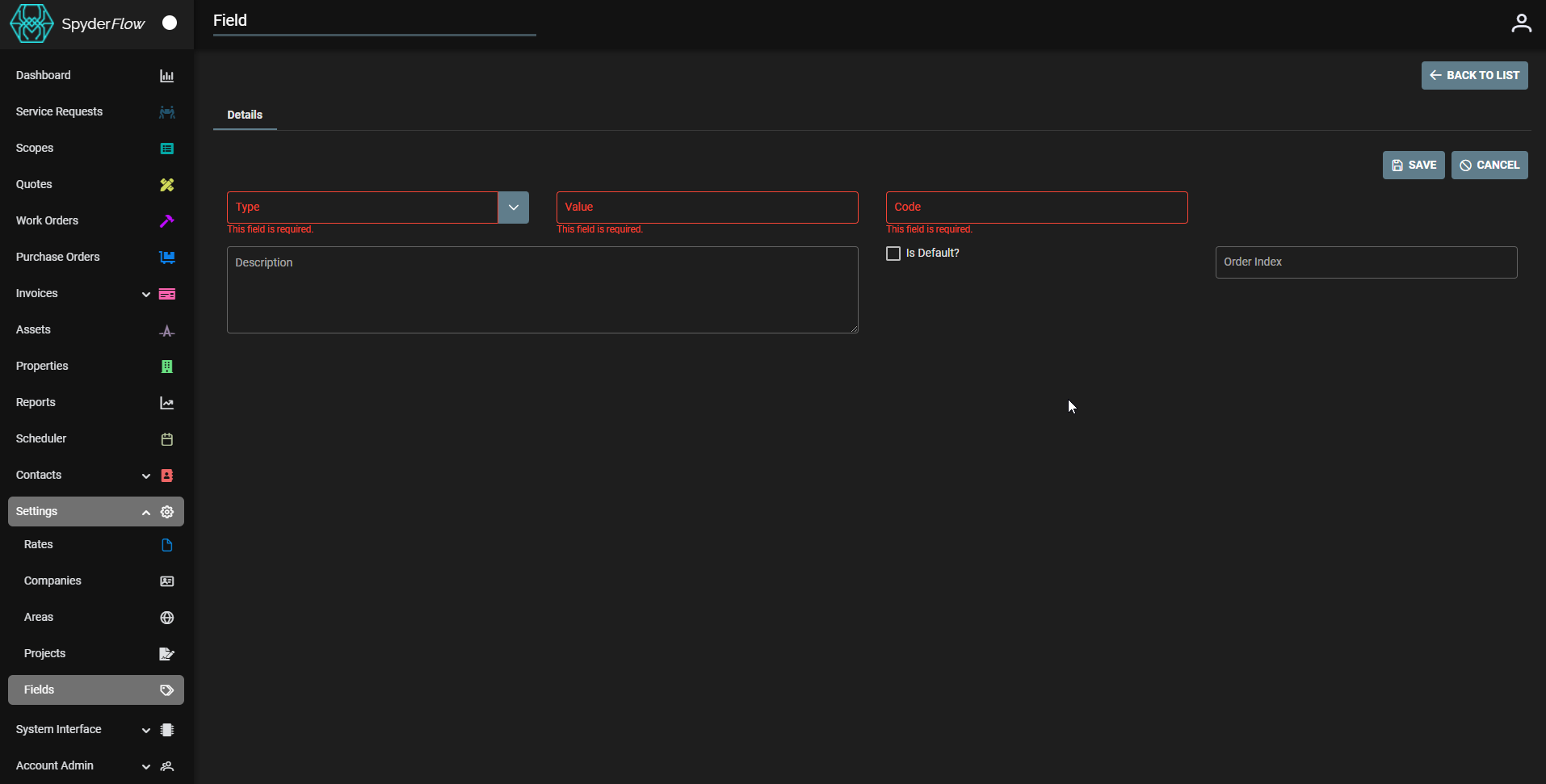1546x784 pixels.
Task: Open the user profile icon top right
Action: (1521, 23)
